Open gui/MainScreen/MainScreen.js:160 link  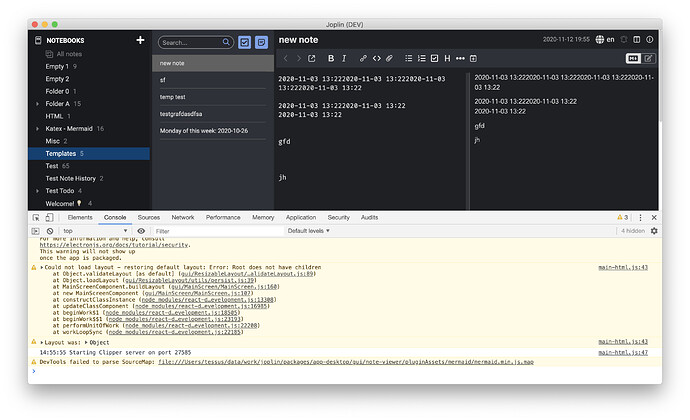point(224,287)
